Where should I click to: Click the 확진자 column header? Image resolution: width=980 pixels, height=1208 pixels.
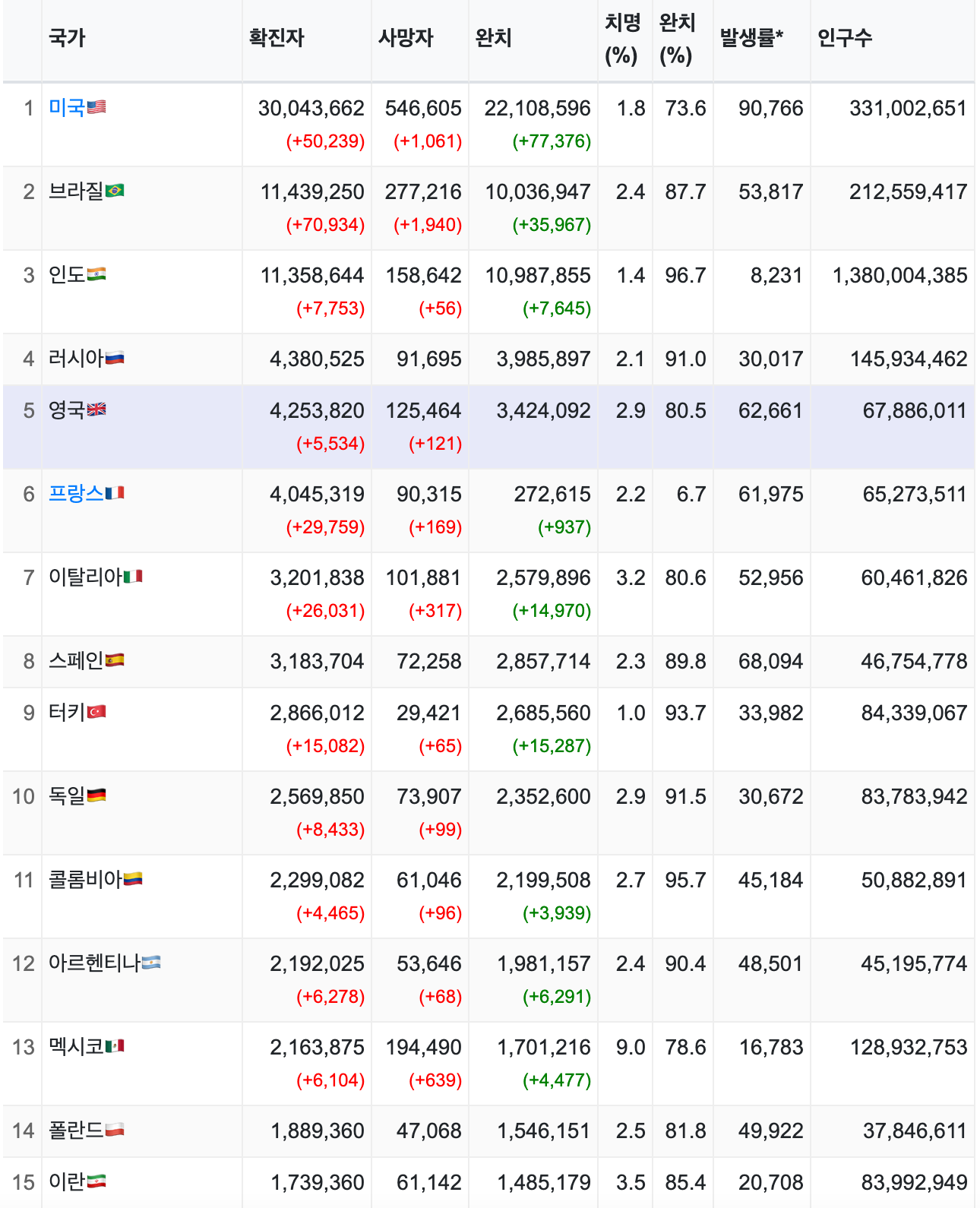coord(277,37)
